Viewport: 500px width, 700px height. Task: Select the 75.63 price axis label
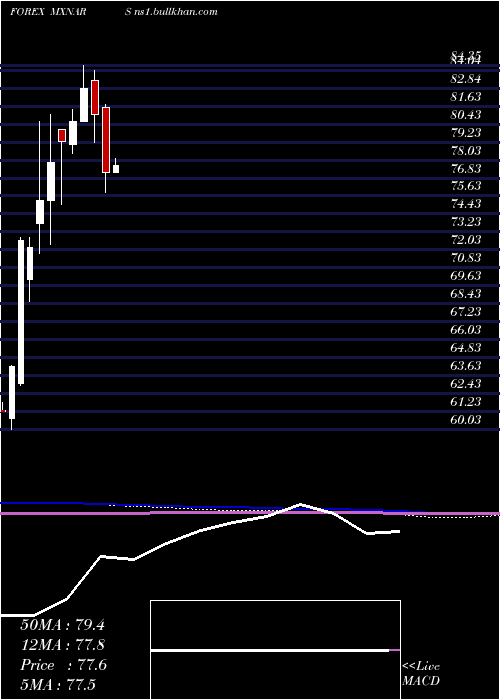point(466,186)
